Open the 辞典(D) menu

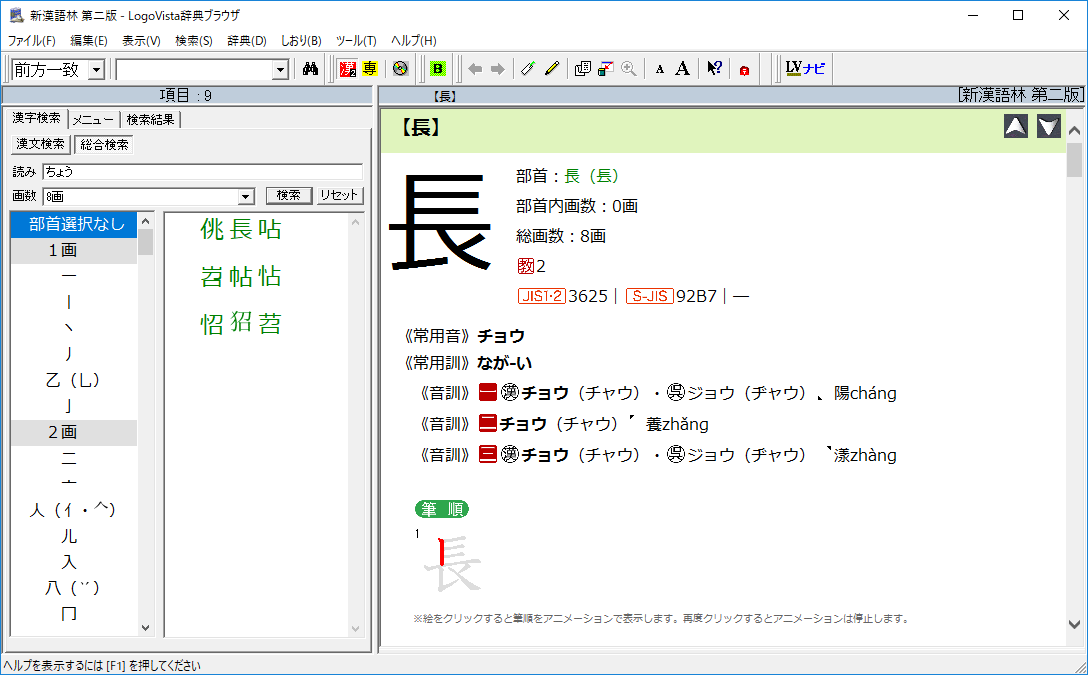[246, 41]
